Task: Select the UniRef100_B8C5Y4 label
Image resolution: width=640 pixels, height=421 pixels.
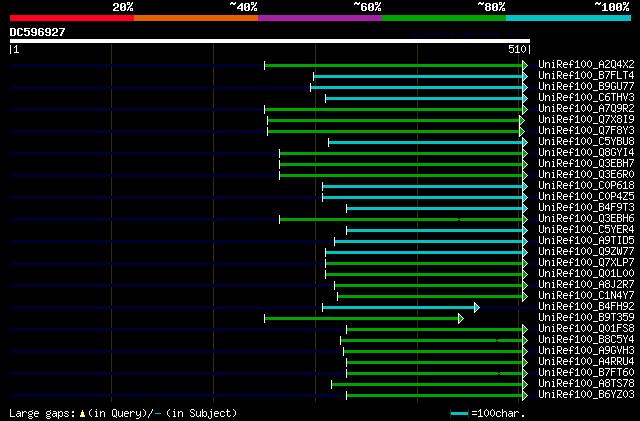Action: (586, 340)
